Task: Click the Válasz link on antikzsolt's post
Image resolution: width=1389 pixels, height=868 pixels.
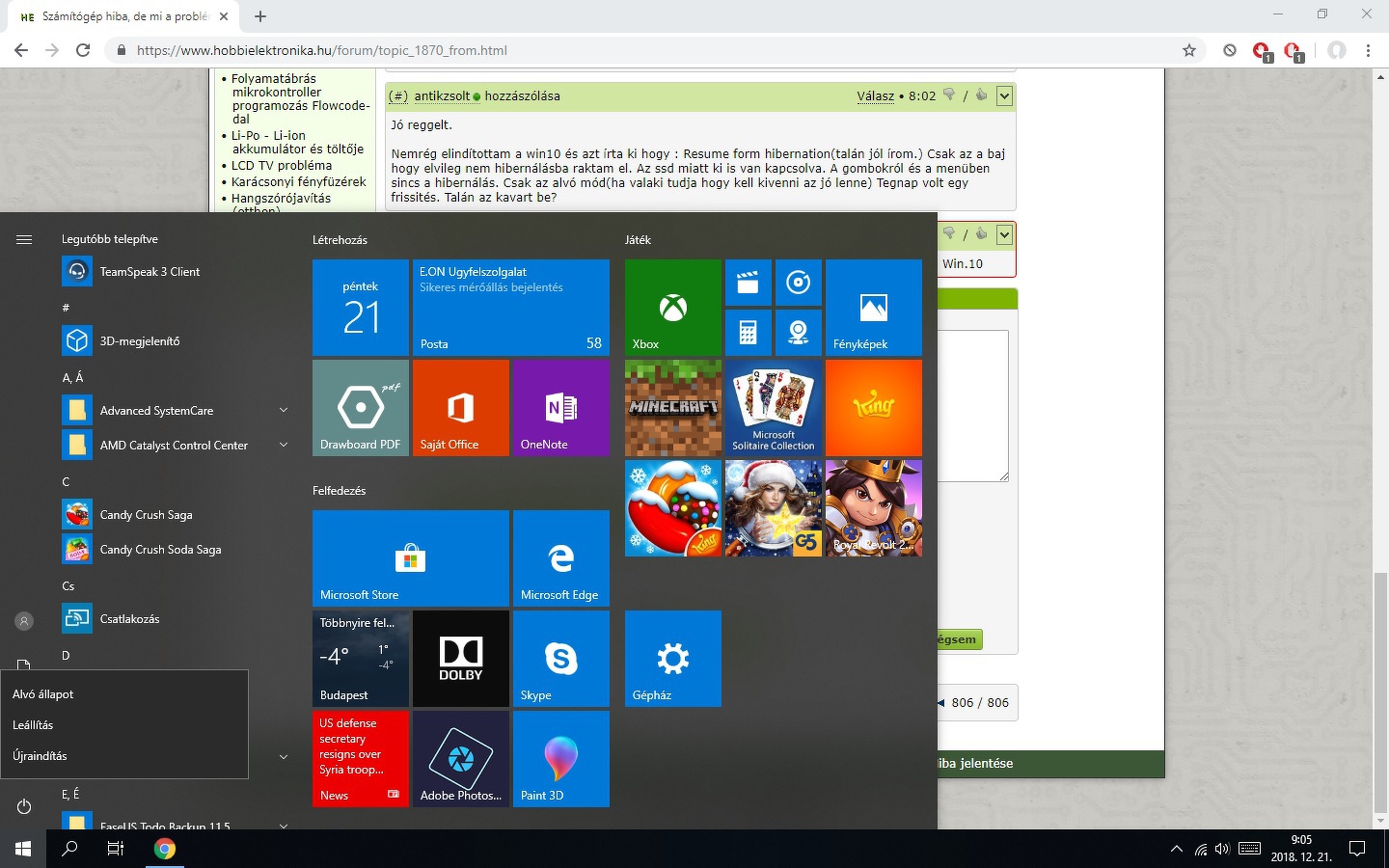Action: [x=876, y=96]
